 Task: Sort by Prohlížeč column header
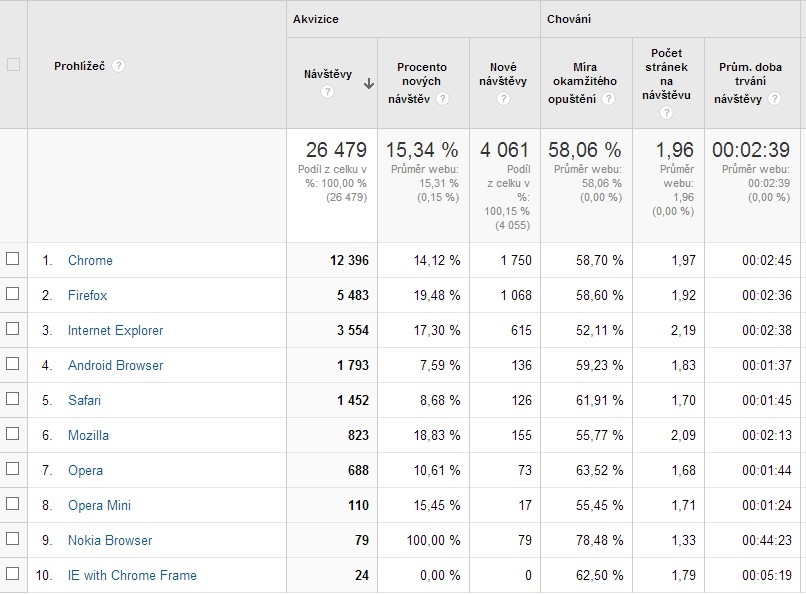tap(79, 66)
